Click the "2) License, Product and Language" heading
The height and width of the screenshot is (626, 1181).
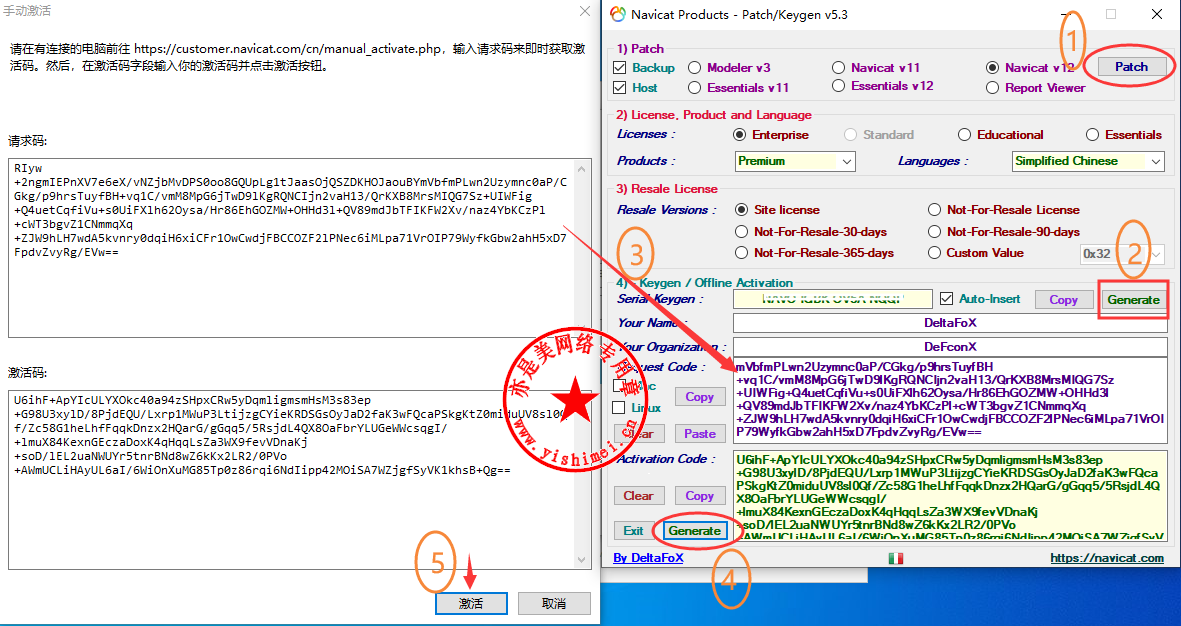coord(714,115)
